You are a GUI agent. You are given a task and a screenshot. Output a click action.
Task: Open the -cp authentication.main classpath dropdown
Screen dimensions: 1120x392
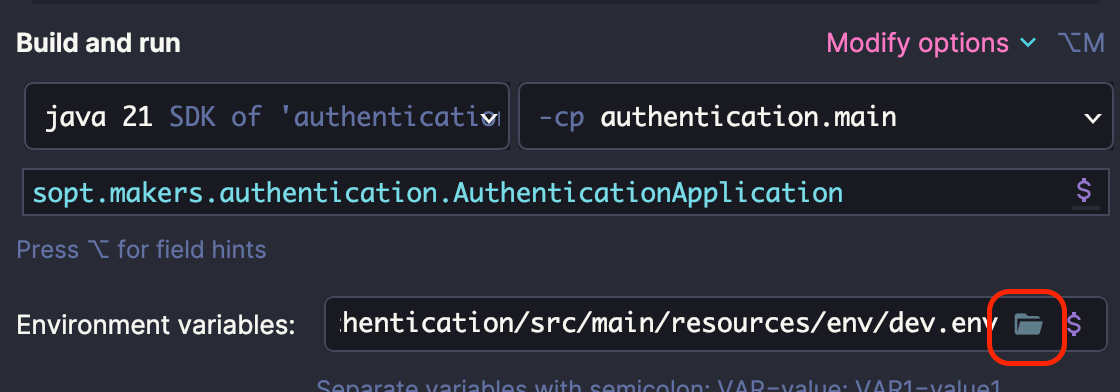click(x=815, y=116)
